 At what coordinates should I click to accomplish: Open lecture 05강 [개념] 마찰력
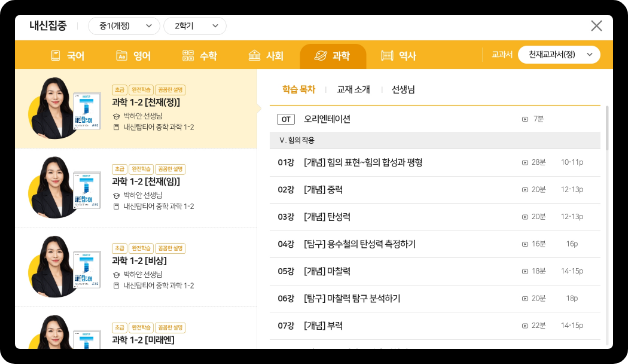click(435, 271)
